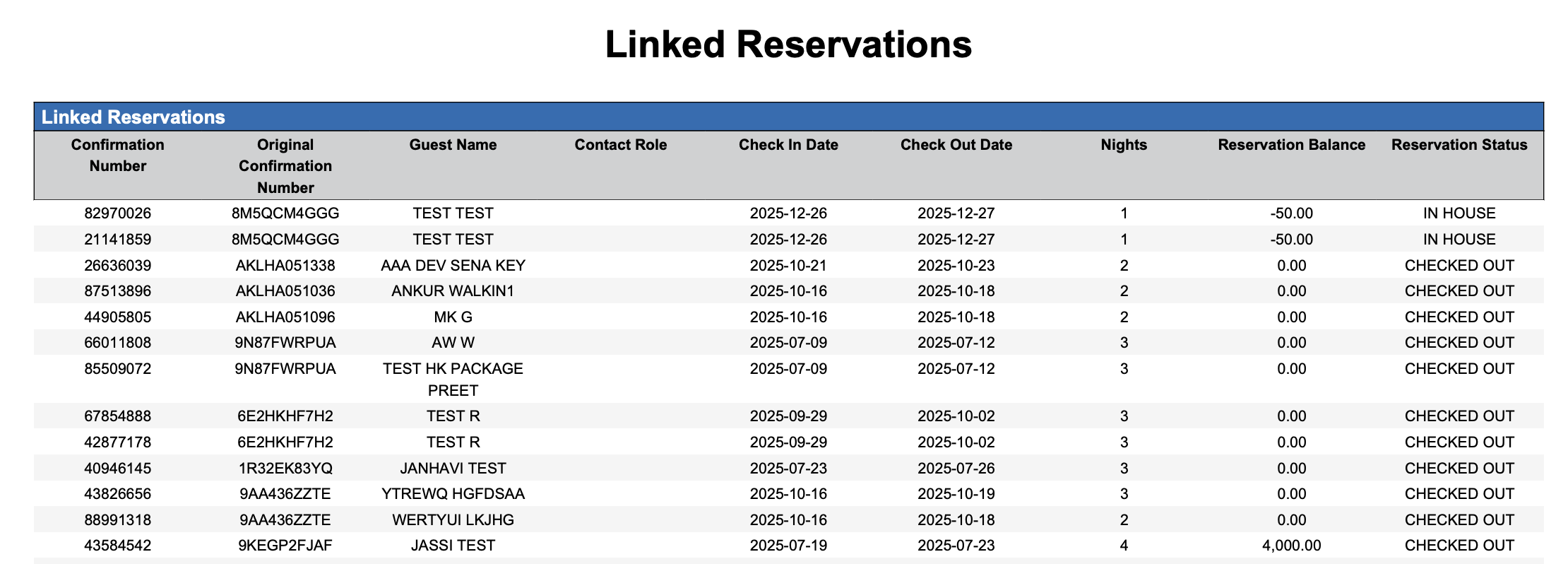Click the Check In Date column header

point(788,145)
